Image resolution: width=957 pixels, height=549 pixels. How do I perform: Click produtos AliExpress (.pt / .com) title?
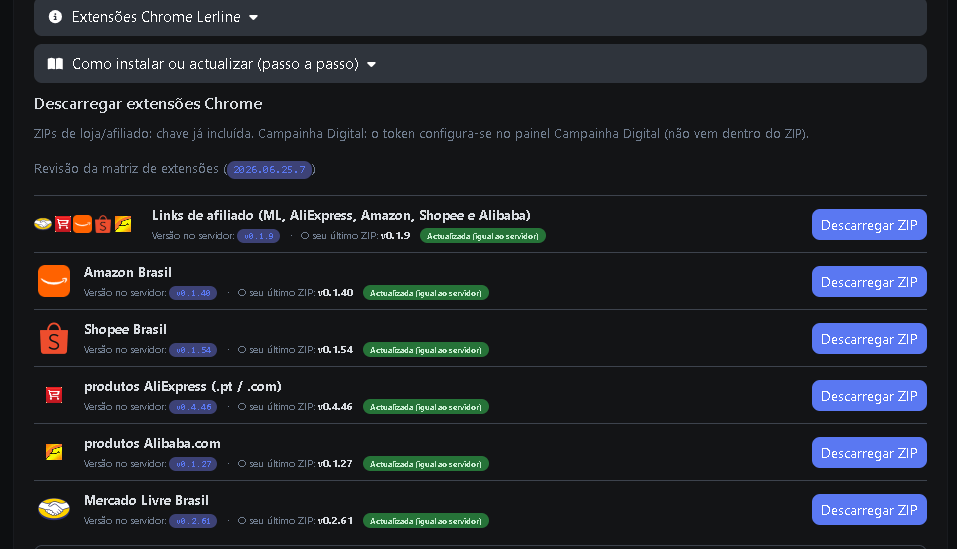click(182, 387)
